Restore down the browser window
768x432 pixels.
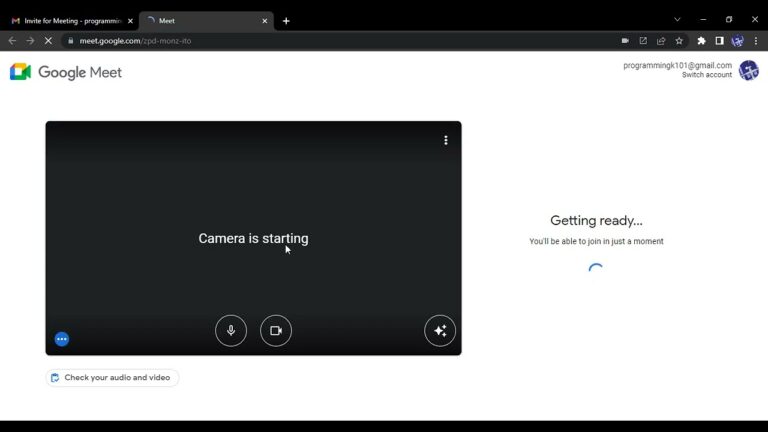pyautogui.click(x=729, y=20)
